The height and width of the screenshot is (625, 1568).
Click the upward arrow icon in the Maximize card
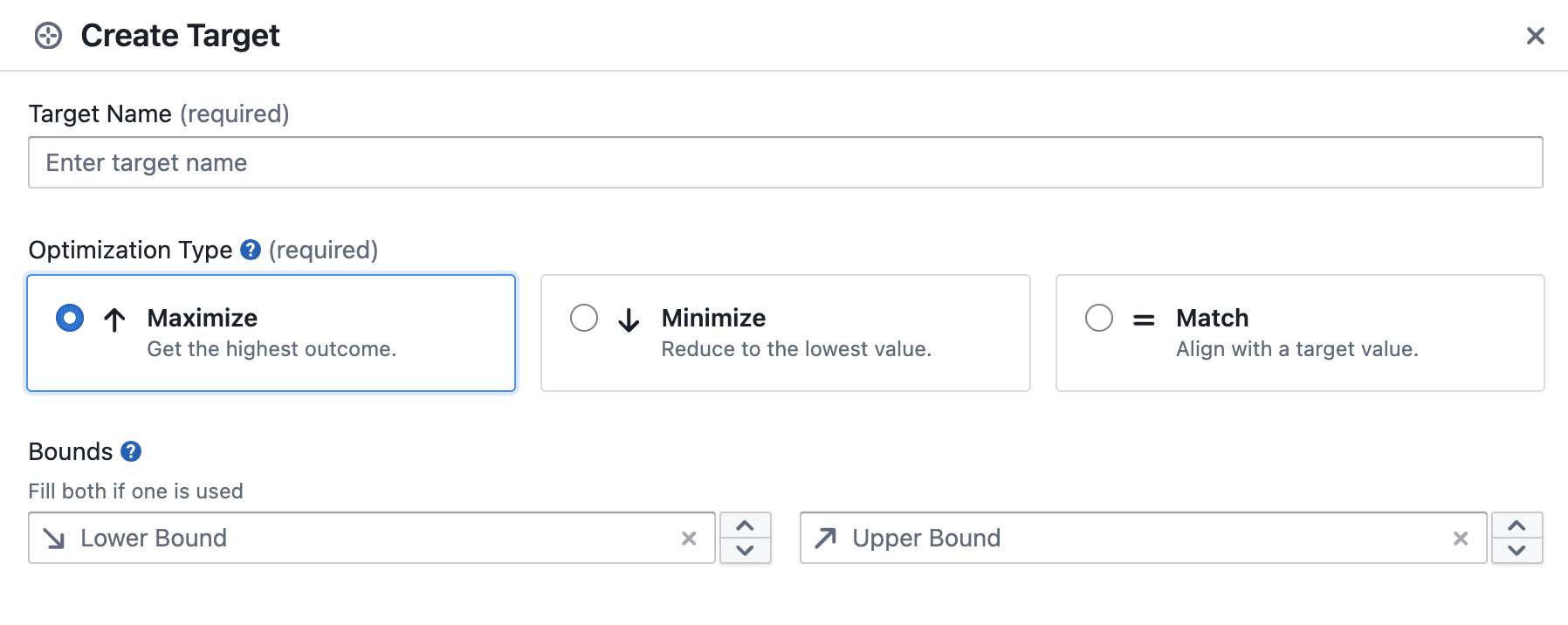pyautogui.click(x=113, y=319)
